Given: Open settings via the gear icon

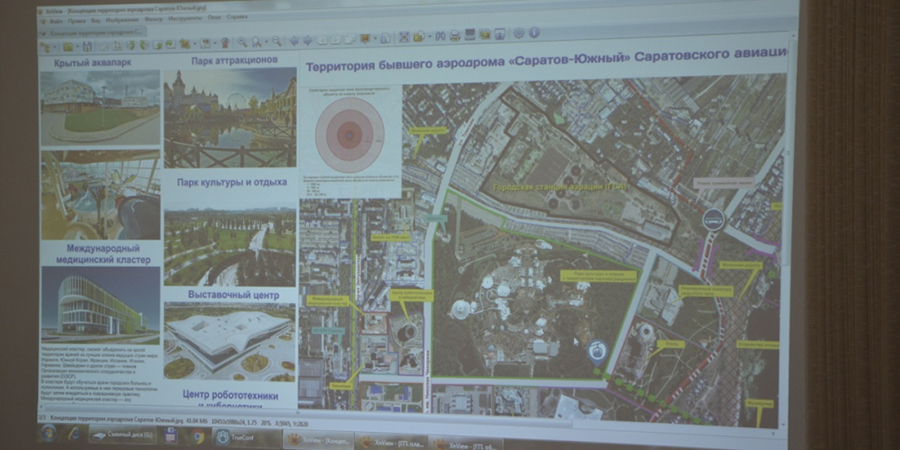Looking at the screenshot, I should coord(516,34).
